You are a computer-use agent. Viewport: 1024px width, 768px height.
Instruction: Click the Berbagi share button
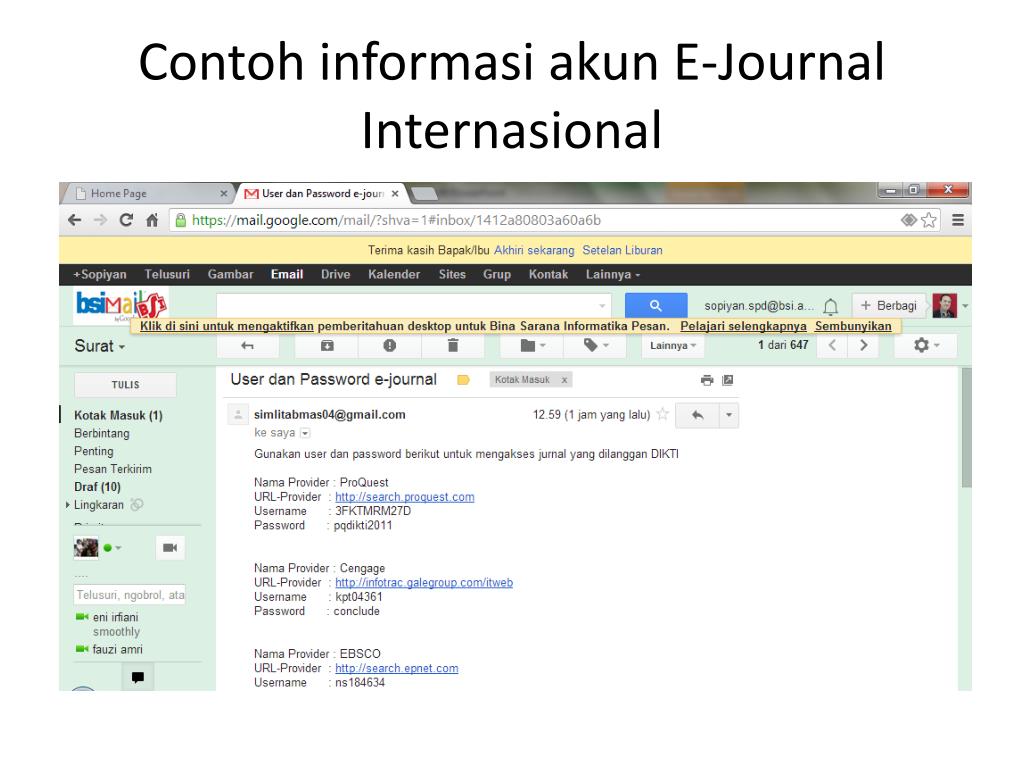coord(889,306)
